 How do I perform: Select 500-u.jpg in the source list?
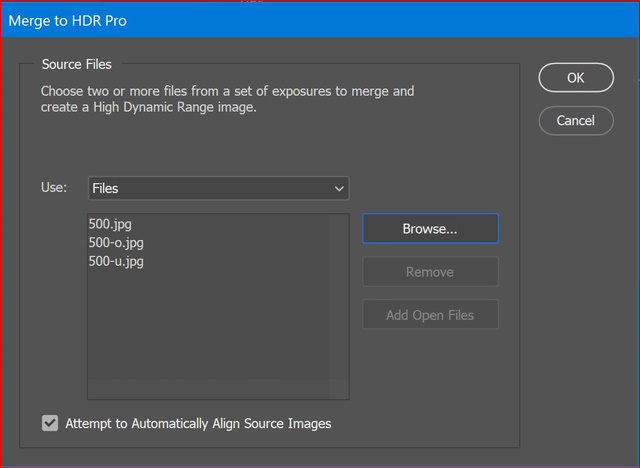[x=116, y=262]
